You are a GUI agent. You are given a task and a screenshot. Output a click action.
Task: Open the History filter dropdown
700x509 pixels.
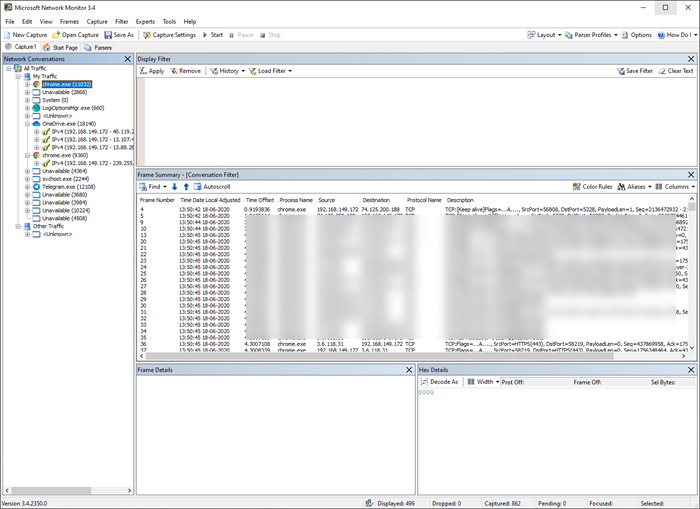[x=226, y=71]
